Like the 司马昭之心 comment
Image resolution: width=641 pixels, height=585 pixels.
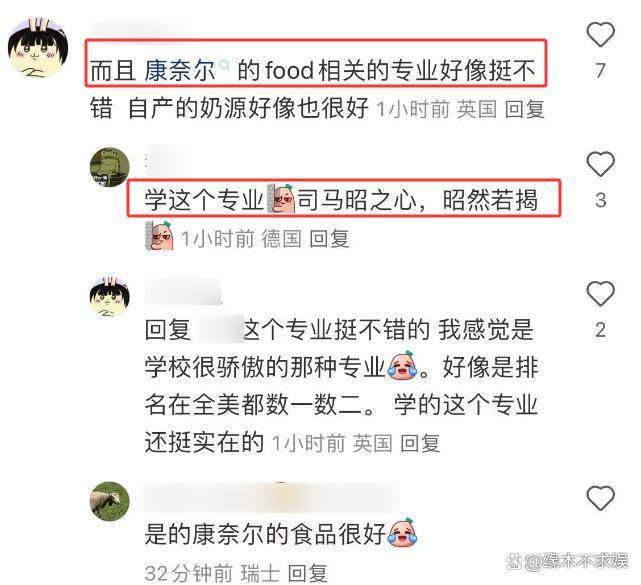point(601,164)
